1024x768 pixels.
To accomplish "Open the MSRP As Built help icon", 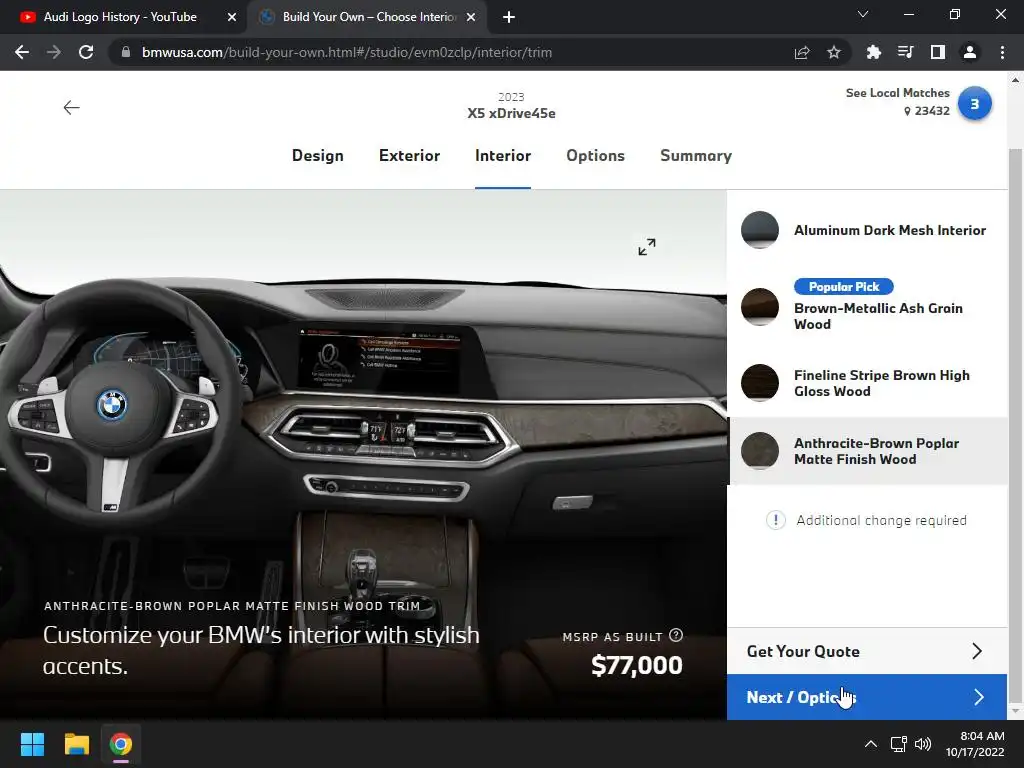I will click(x=676, y=635).
